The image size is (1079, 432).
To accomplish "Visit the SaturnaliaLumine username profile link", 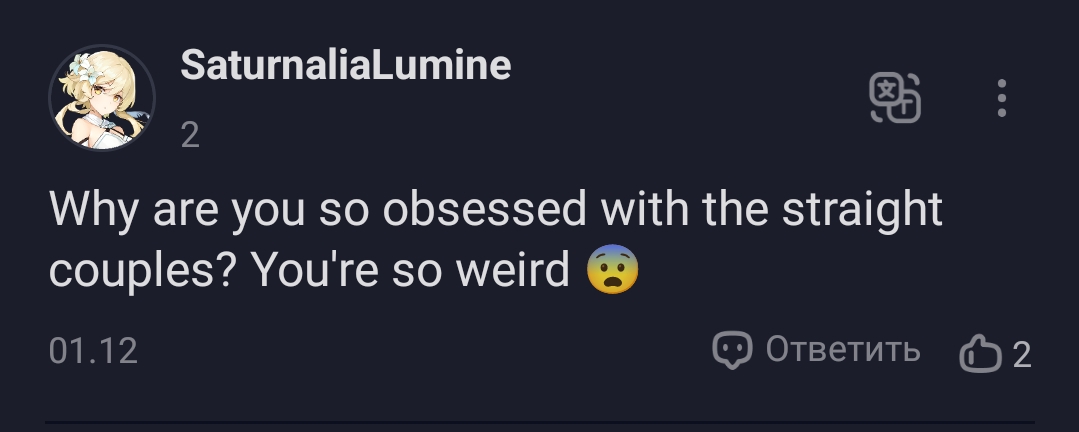I will (345, 66).
